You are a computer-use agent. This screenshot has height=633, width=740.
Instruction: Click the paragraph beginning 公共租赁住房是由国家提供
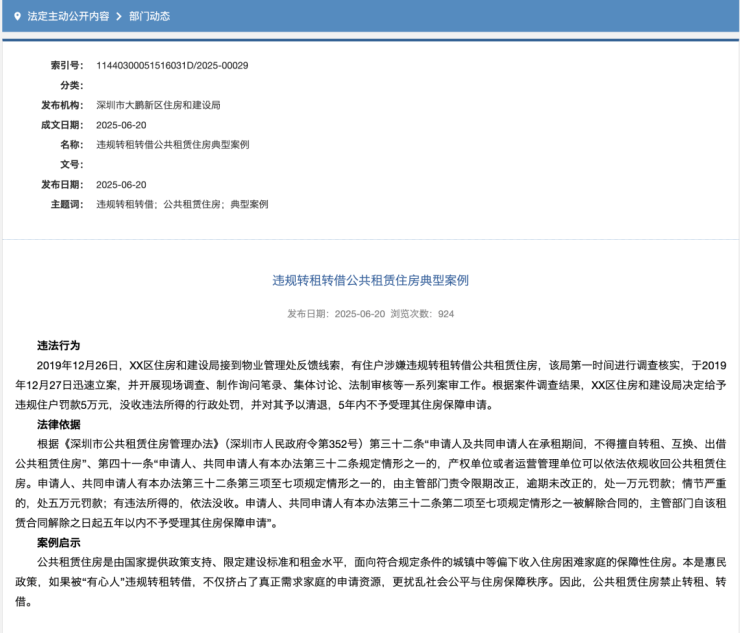(x=370, y=580)
